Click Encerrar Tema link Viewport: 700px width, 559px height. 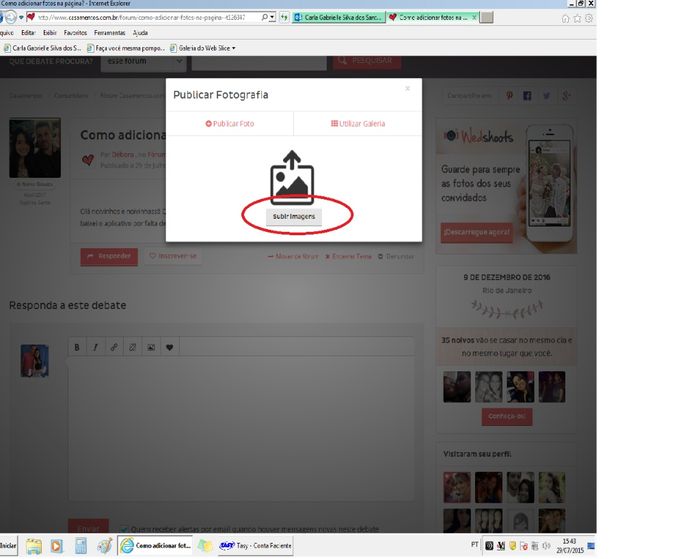pyautogui.click(x=348, y=256)
